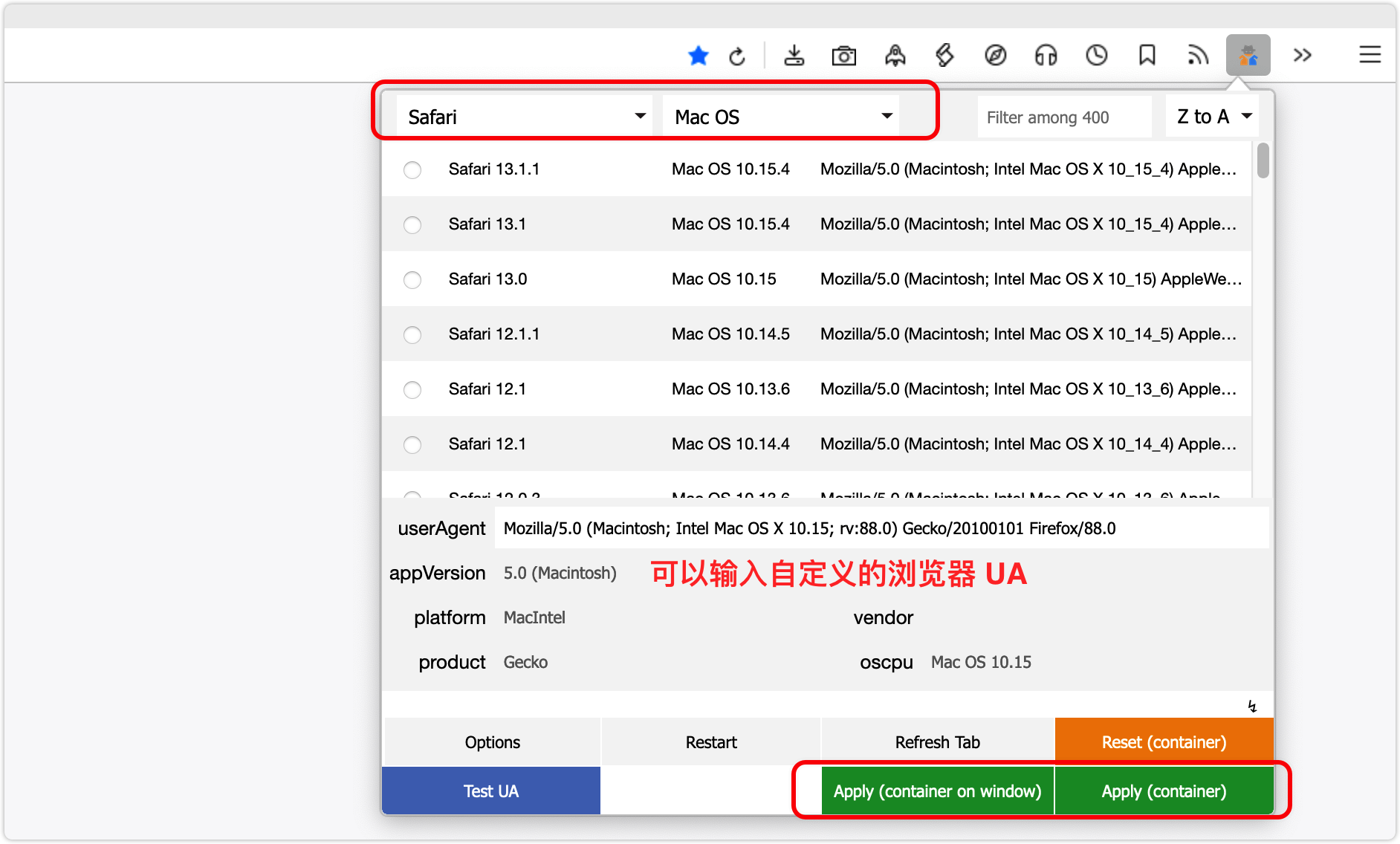1400x844 pixels.
Task: Select the Safari 13.1.1 radio button
Action: tap(412, 169)
